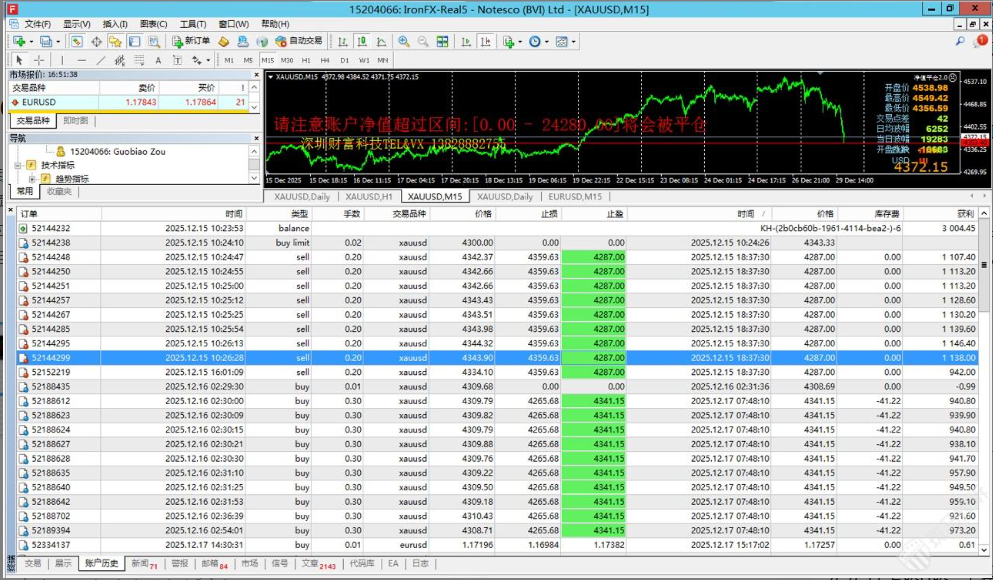
Task: Click the 获利 (Profit) column header
Action: pos(964,214)
